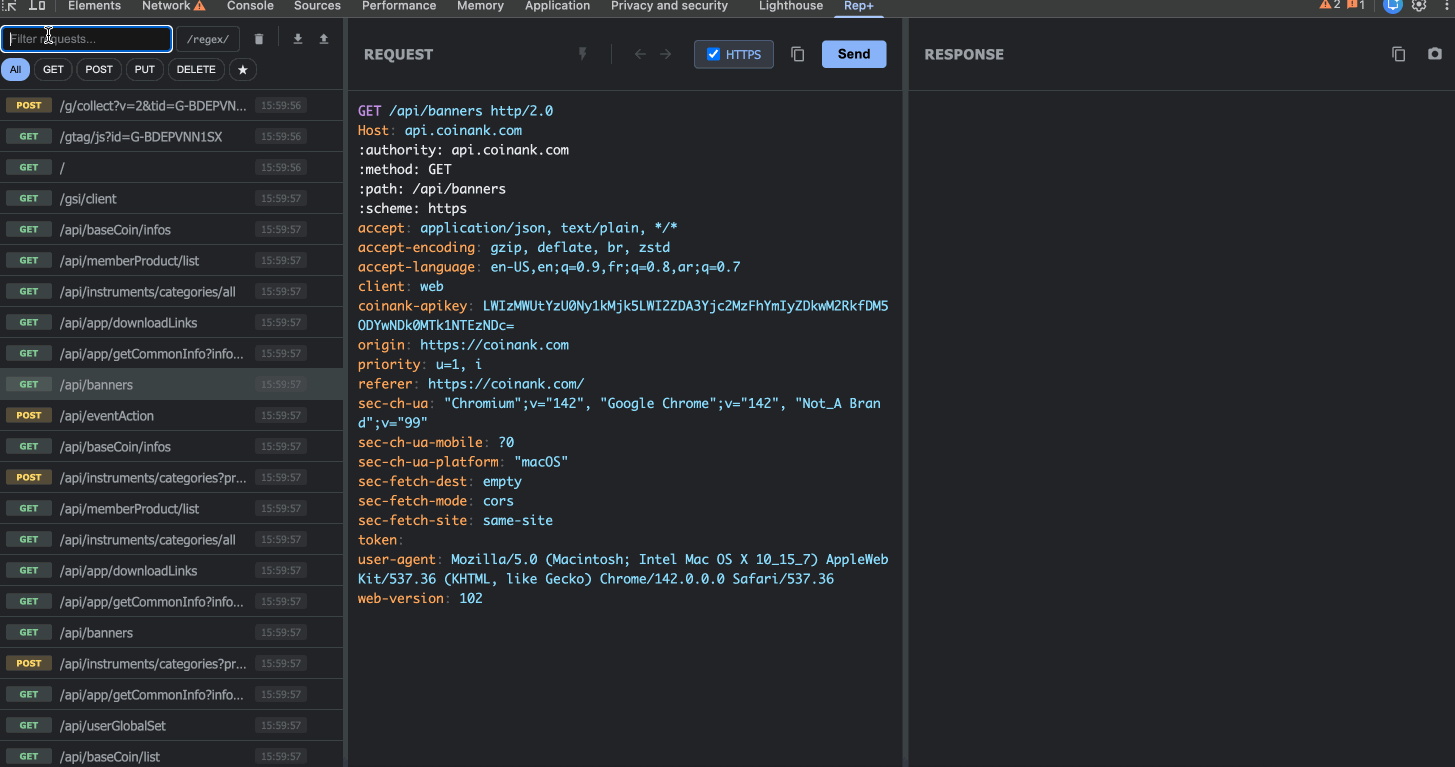Image resolution: width=1455 pixels, height=767 pixels.
Task: Click the coinank-apikey header in request
Action: pyautogui.click(x=623, y=316)
